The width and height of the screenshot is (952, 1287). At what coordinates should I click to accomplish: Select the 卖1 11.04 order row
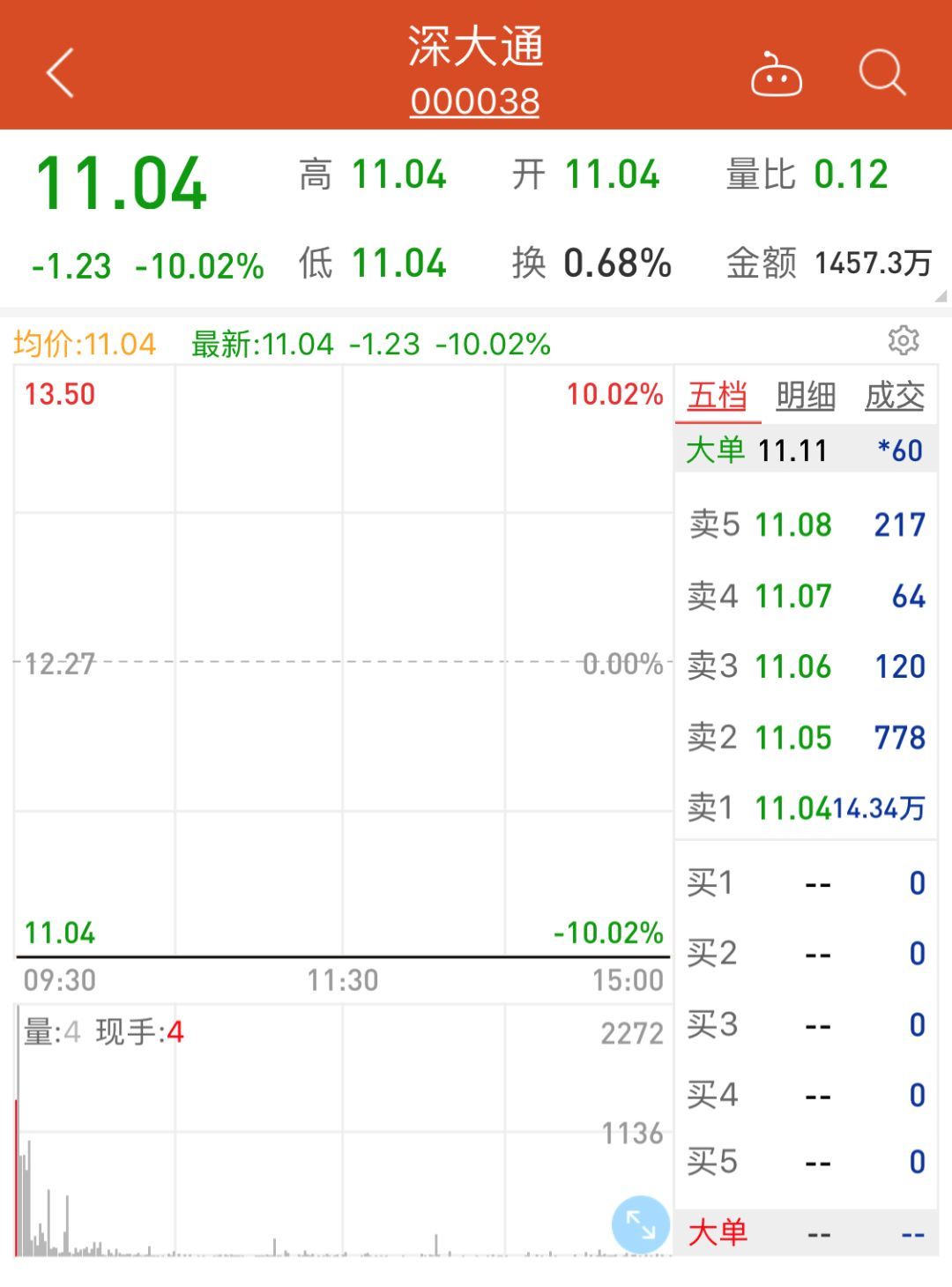(806, 807)
